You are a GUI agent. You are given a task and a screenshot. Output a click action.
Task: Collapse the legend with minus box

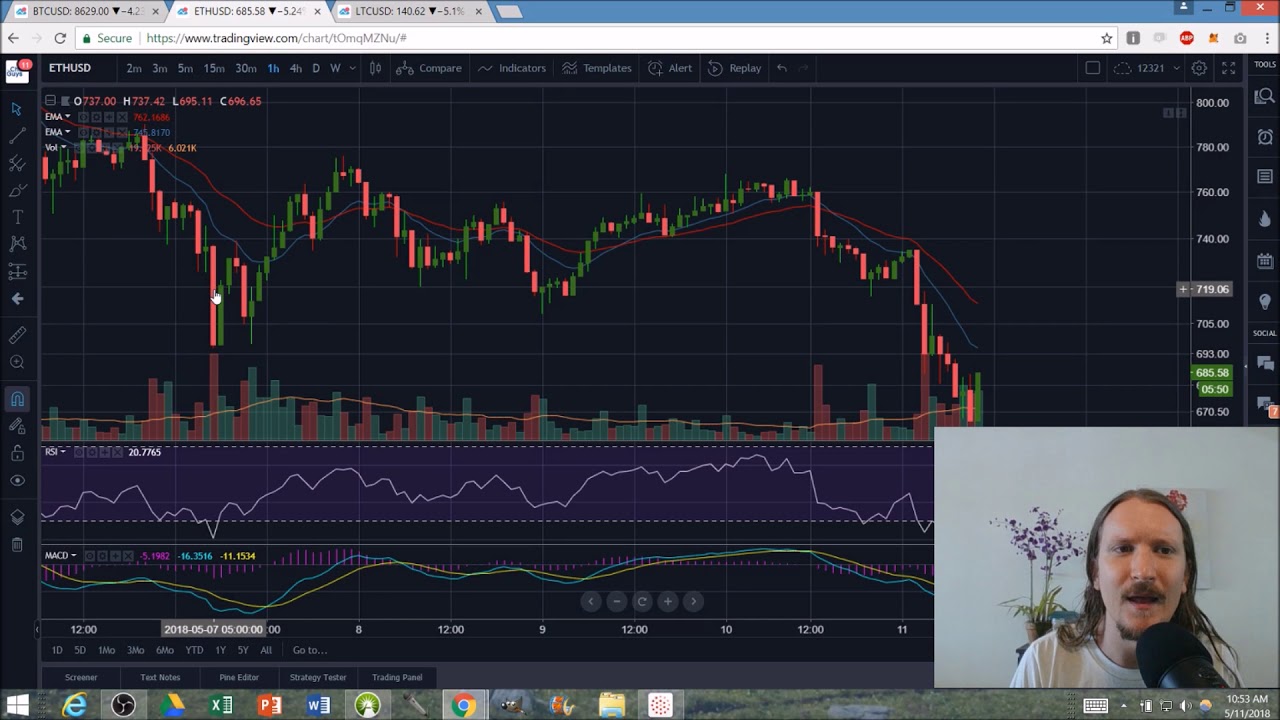[50, 101]
